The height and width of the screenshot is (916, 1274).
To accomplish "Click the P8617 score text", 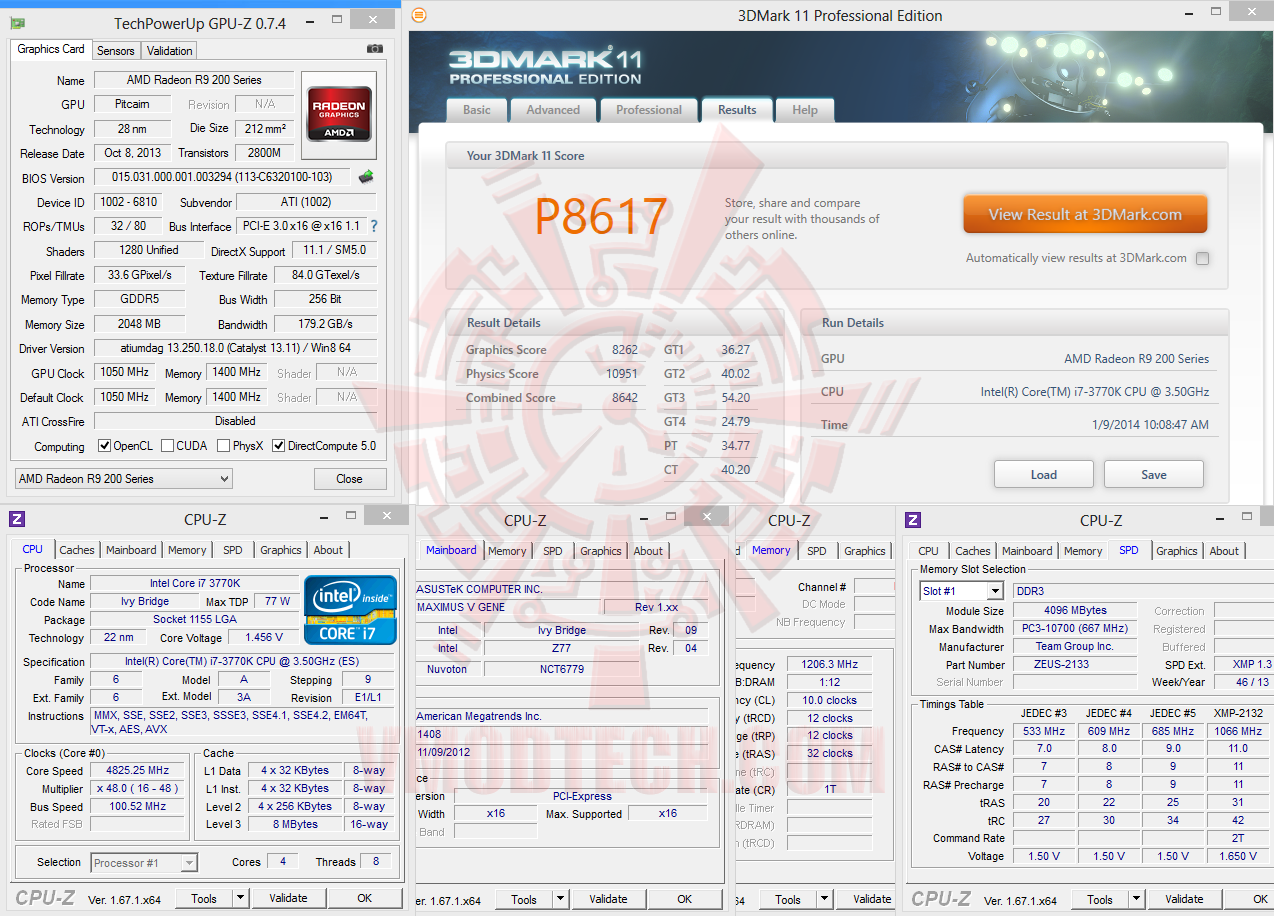I will pyautogui.click(x=601, y=216).
